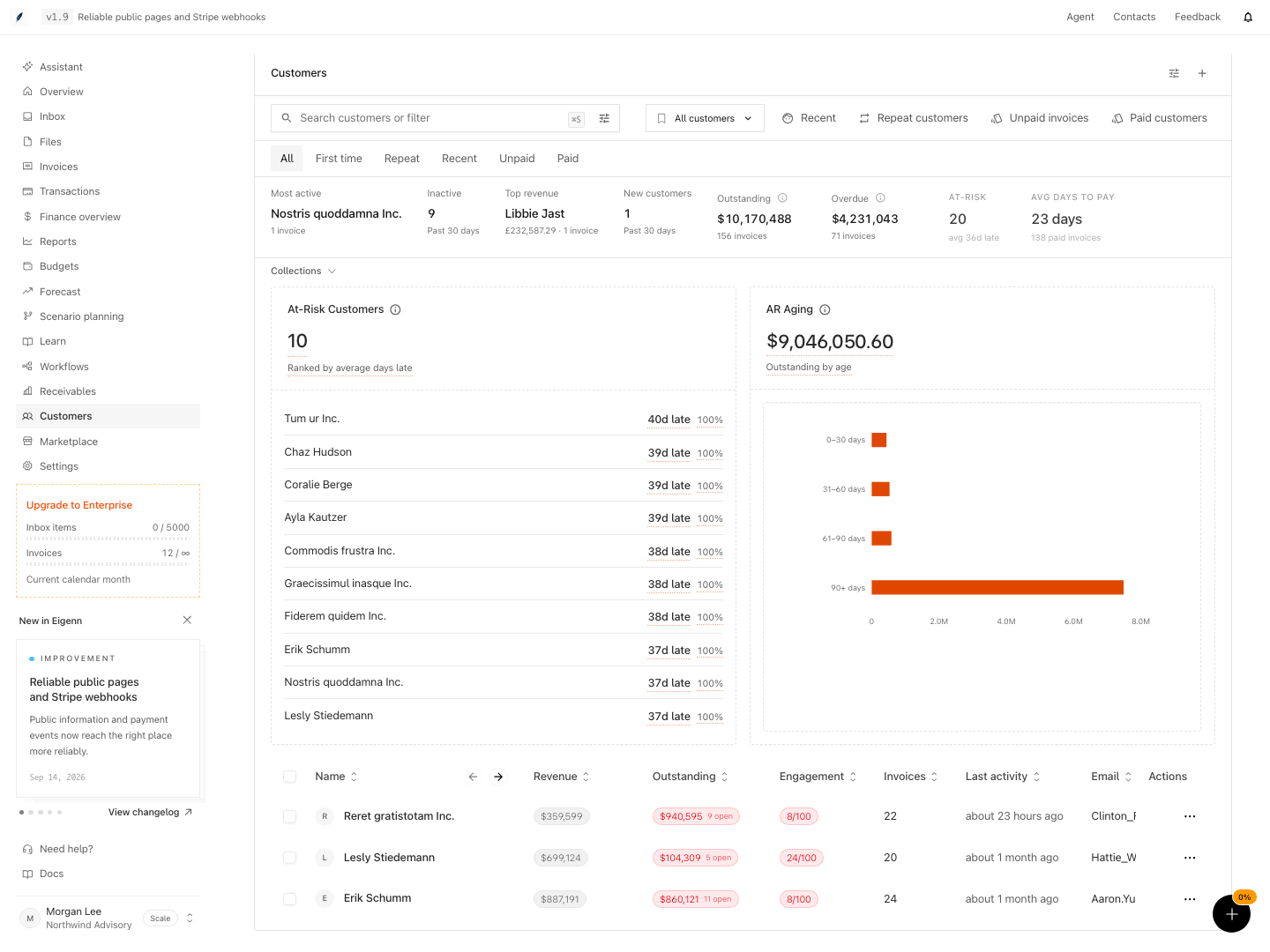Open Scenario planning in the sidebar
This screenshot has height=952, width=1270.
pos(108,316)
